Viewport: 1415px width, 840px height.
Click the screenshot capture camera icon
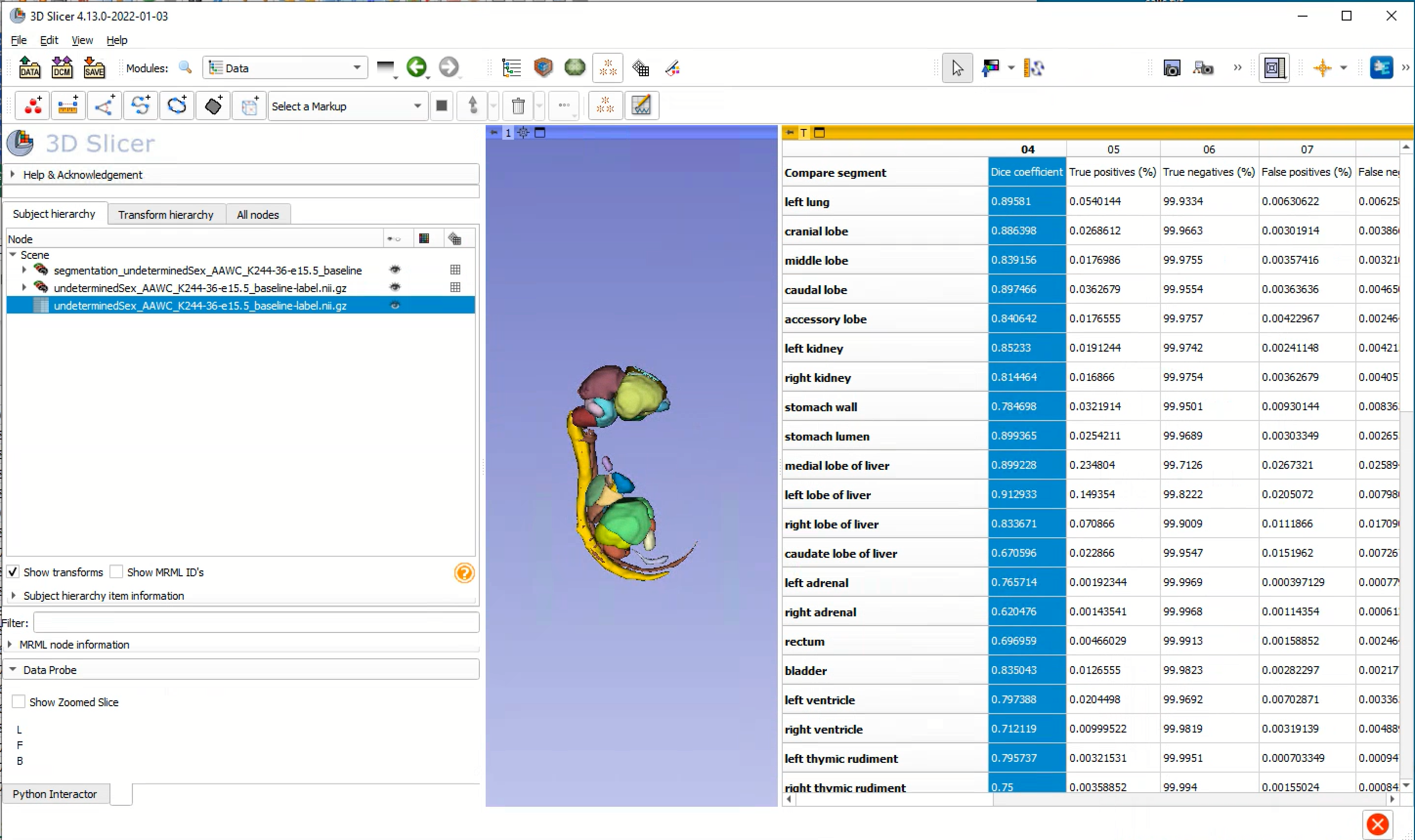pyautogui.click(x=1172, y=68)
